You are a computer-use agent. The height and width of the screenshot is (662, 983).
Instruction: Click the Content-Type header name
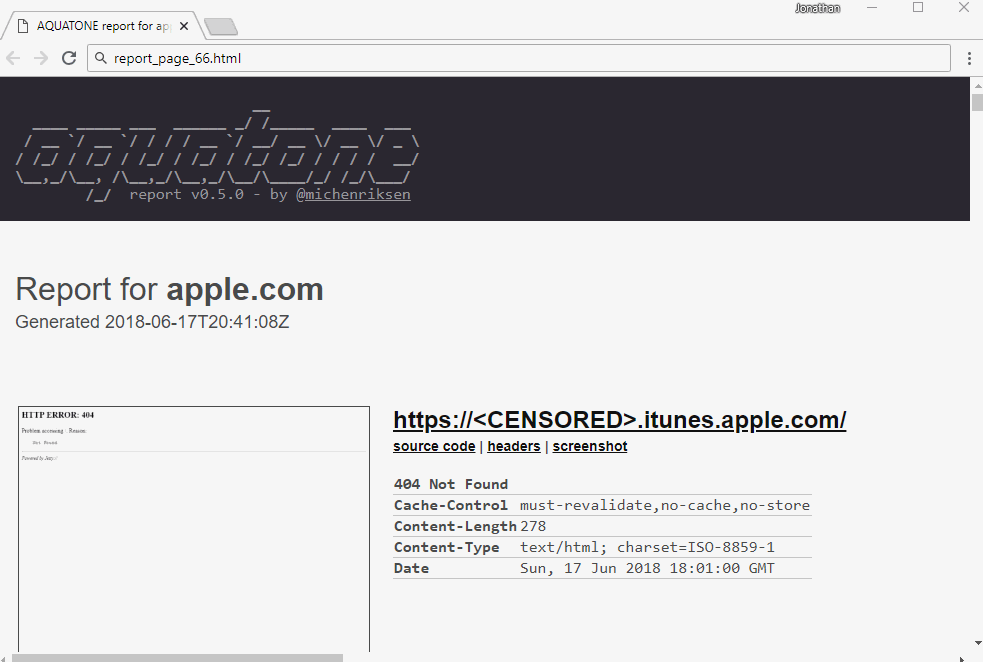(446, 547)
